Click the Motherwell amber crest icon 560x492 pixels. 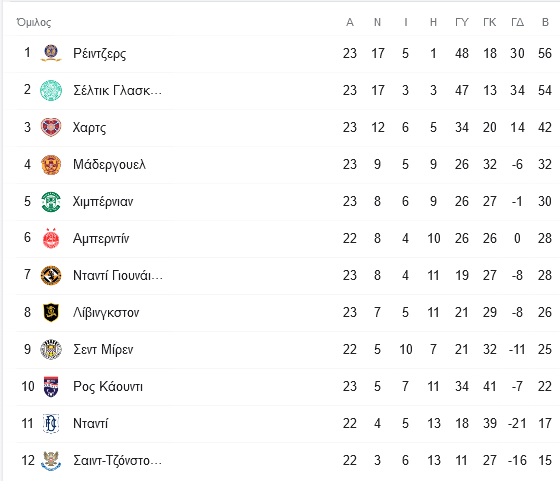[51, 165]
